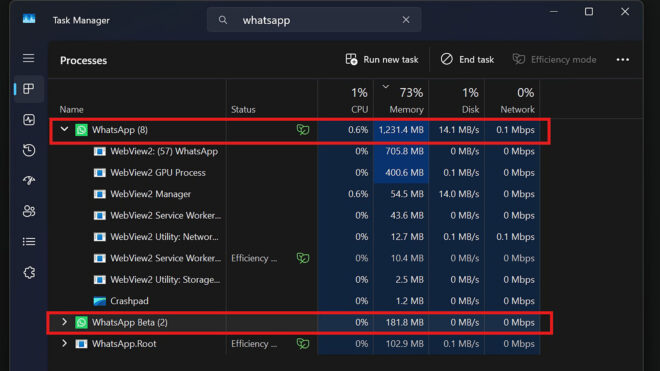Viewport: 660px width, 371px height.
Task: Click efficiency leaf icon on WhatsApp.Root row
Action: point(303,344)
